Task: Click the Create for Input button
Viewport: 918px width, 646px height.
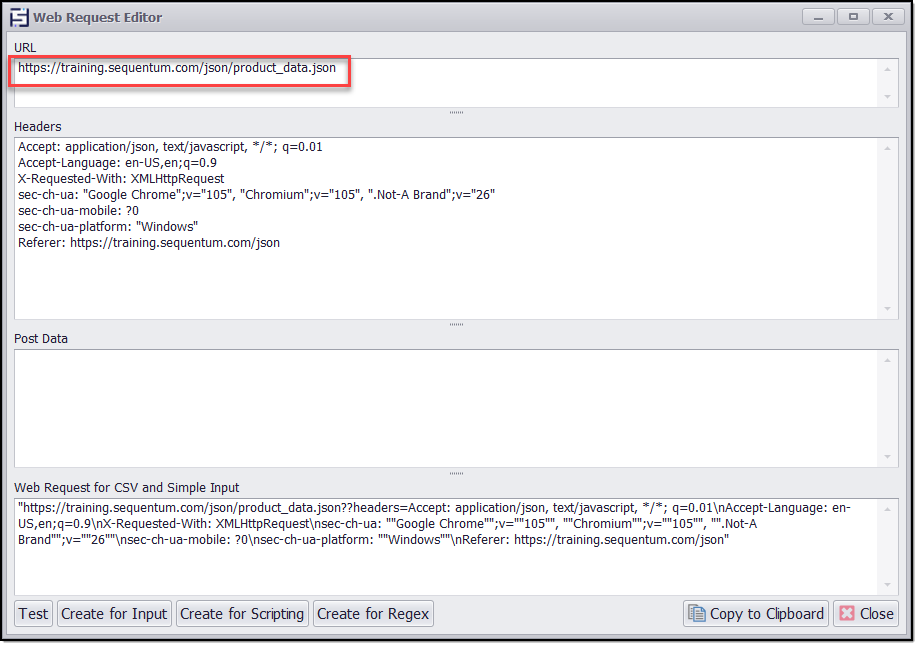Action: pos(114,613)
